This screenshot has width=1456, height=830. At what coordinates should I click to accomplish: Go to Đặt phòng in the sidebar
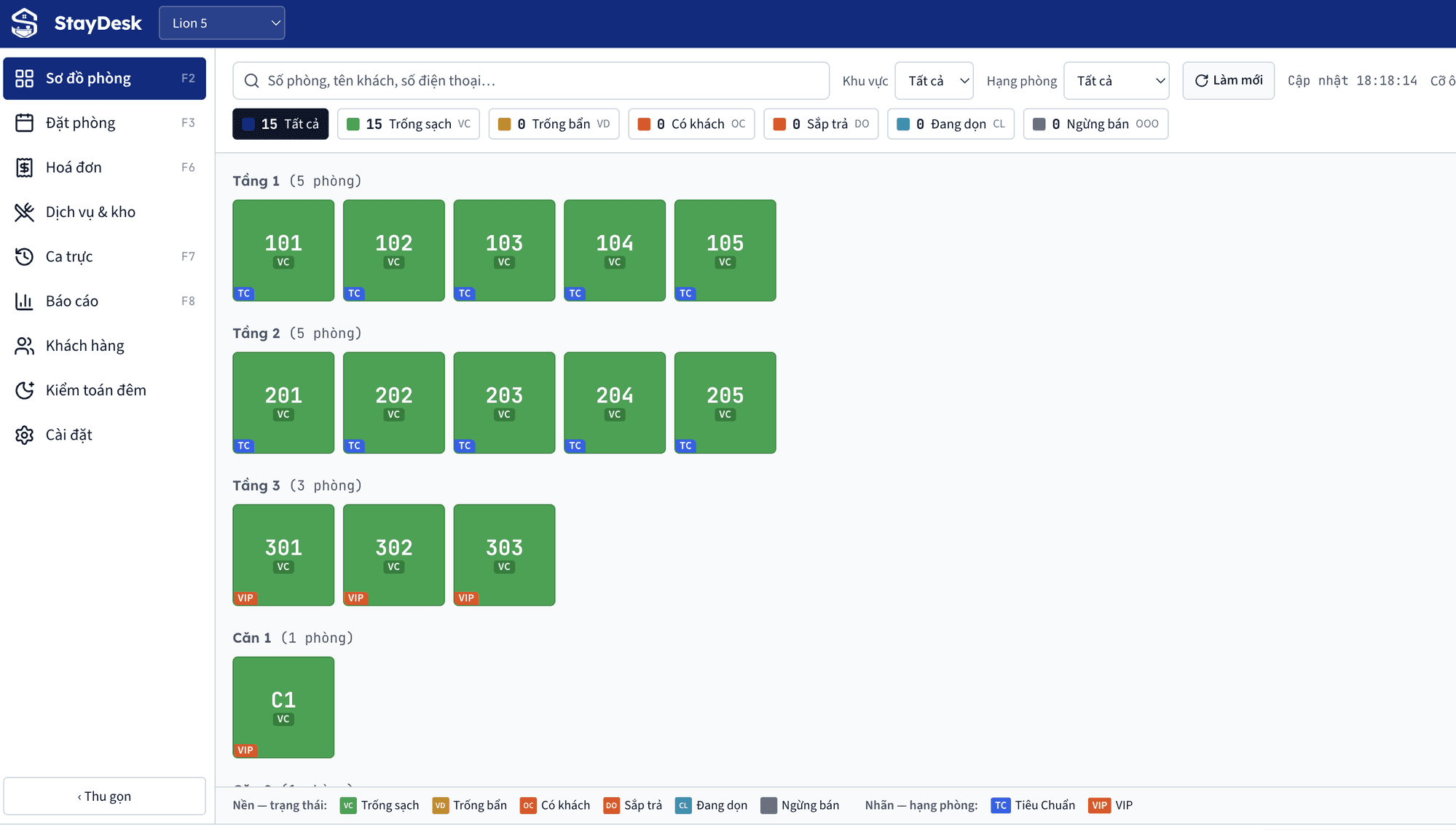pos(104,123)
